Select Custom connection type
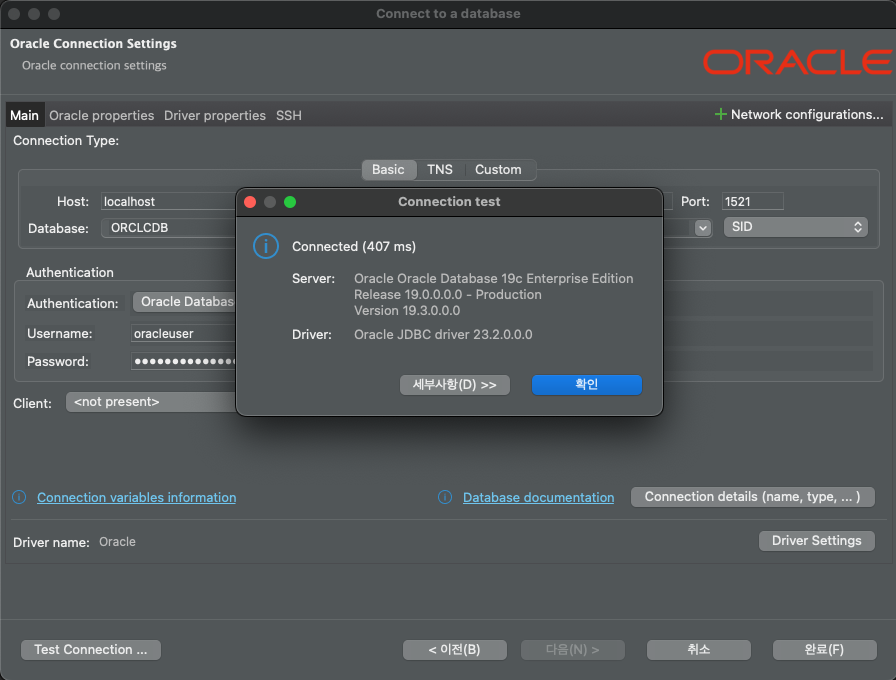 pos(498,170)
